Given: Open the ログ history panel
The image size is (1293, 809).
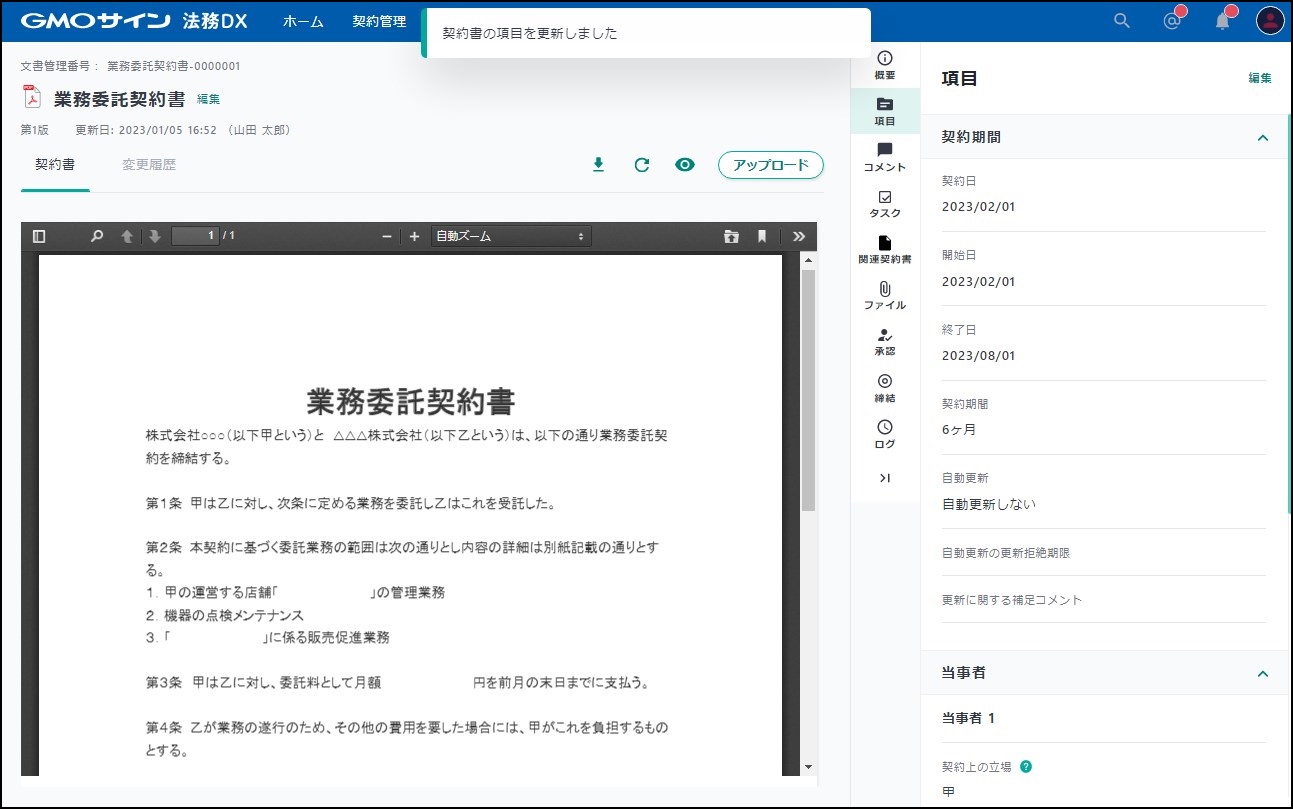Looking at the screenshot, I should coord(885,434).
